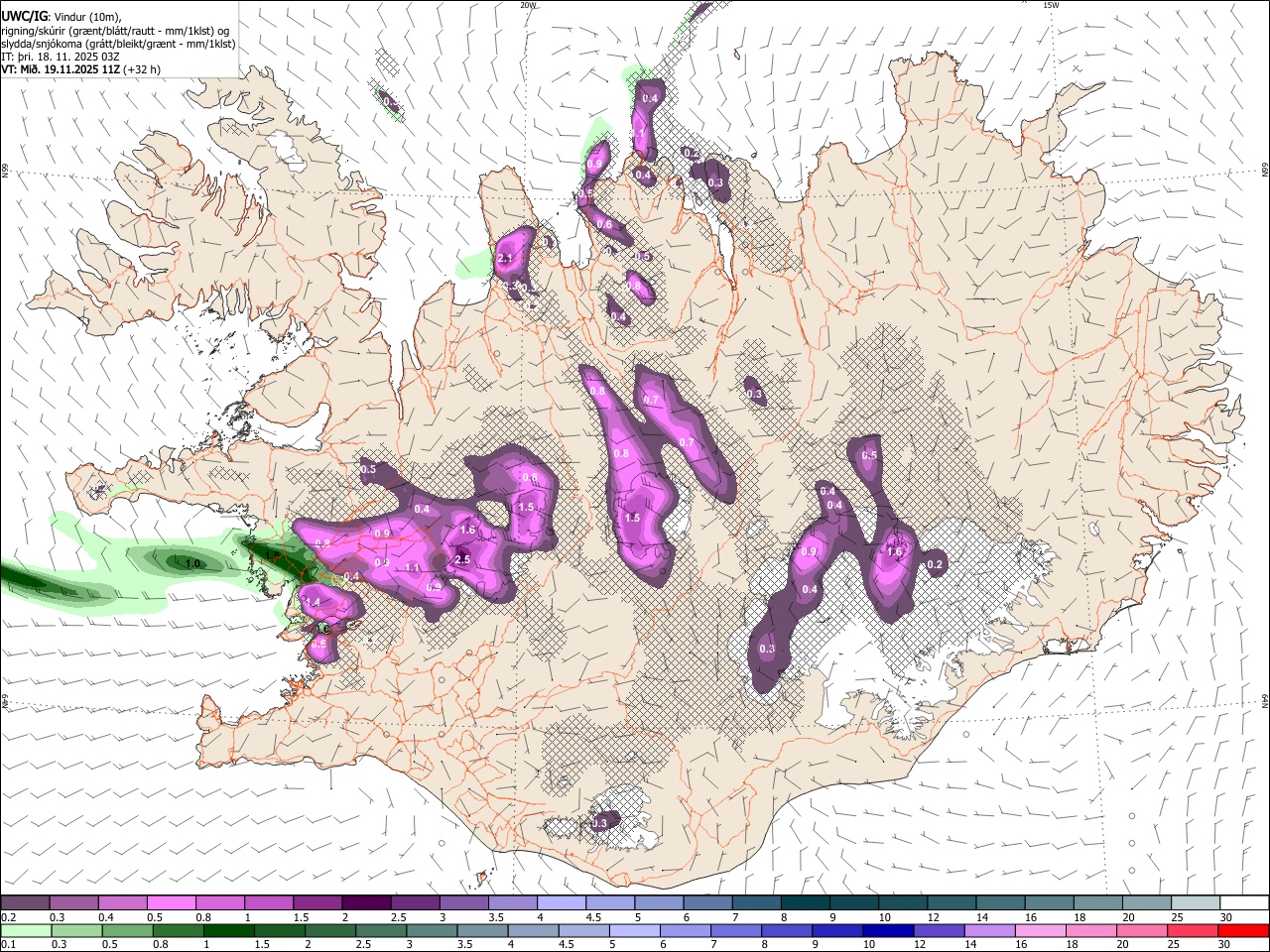This screenshot has height=952, width=1270.
Task: Click the '1.6' value just above 2.5
Action: click(x=468, y=531)
